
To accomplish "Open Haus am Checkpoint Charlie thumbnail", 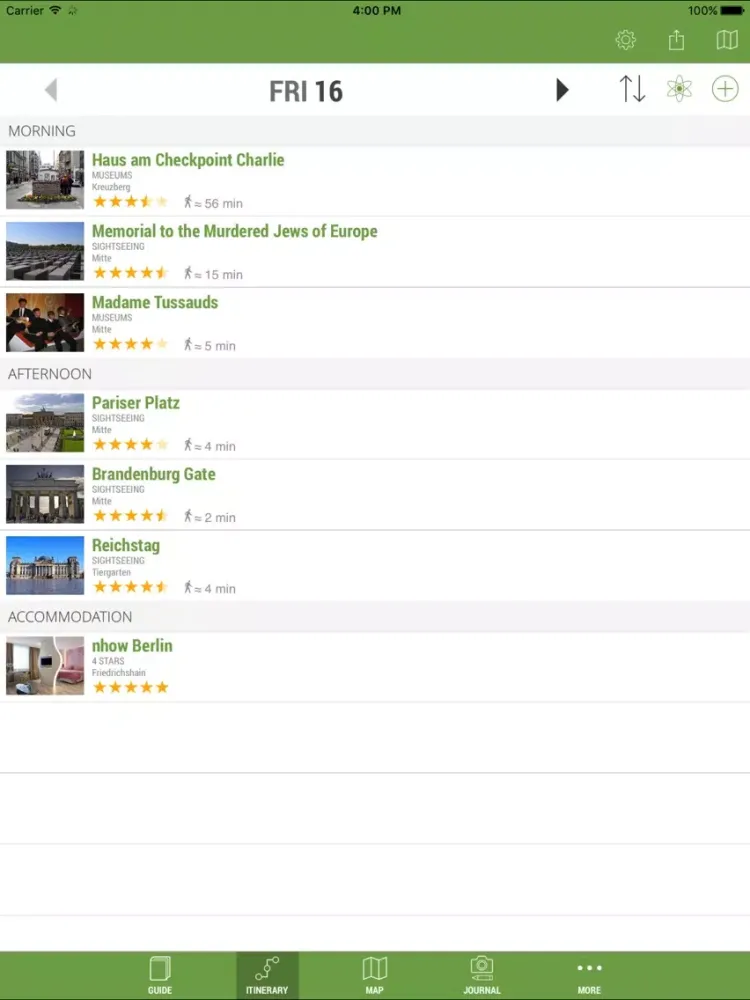I will pyautogui.click(x=45, y=180).
